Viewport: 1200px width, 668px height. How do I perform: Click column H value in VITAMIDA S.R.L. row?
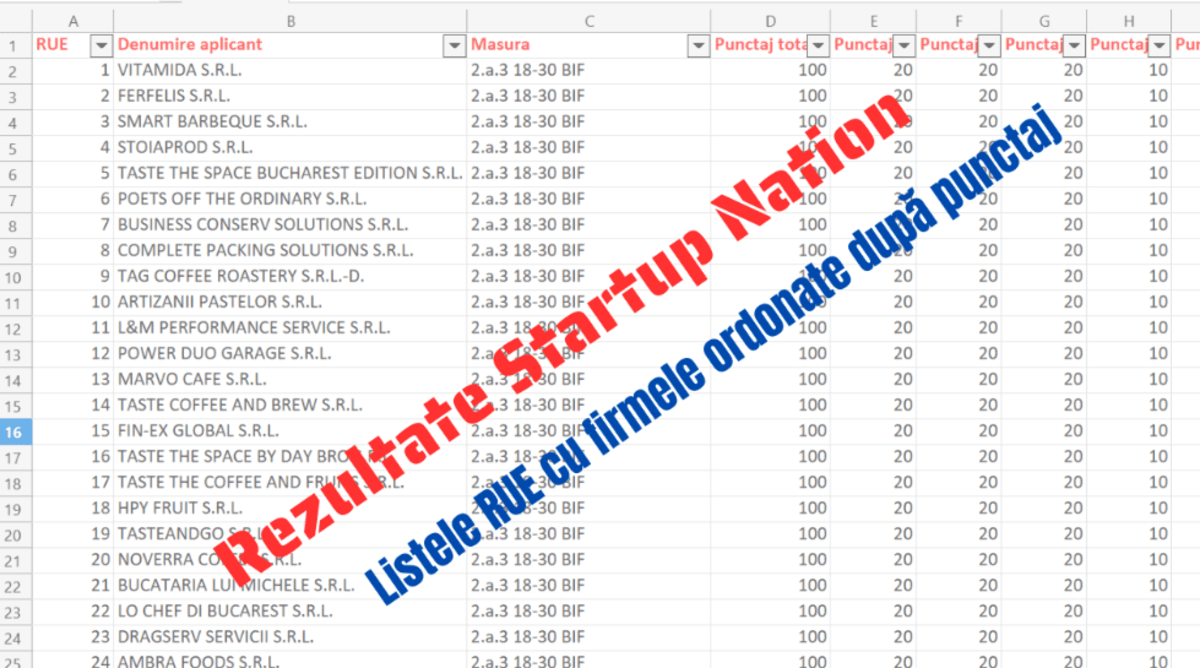pos(1129,71)
